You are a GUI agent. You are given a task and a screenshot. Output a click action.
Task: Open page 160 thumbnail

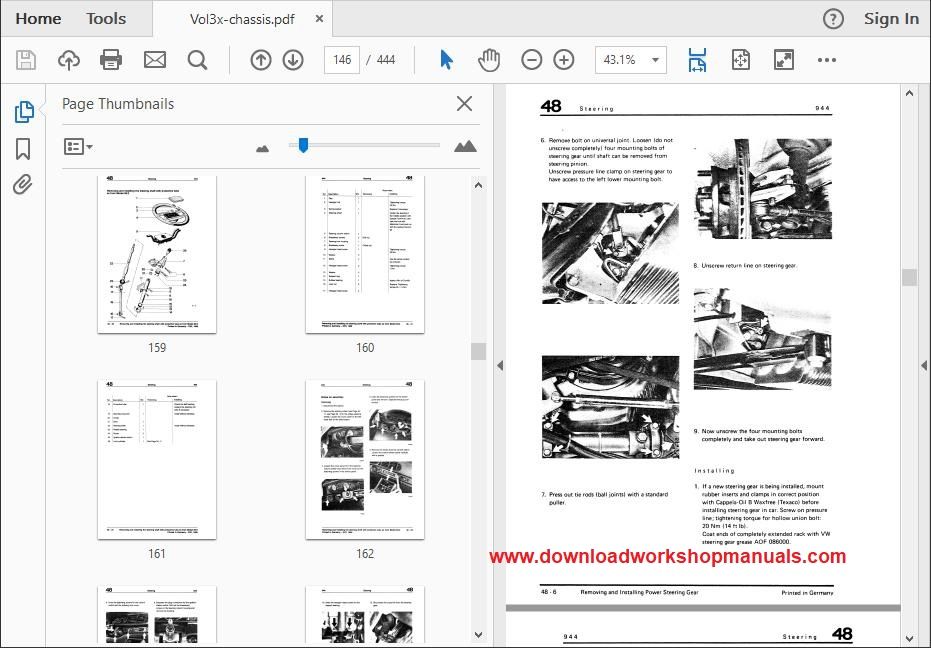click(x=365, y=254)
